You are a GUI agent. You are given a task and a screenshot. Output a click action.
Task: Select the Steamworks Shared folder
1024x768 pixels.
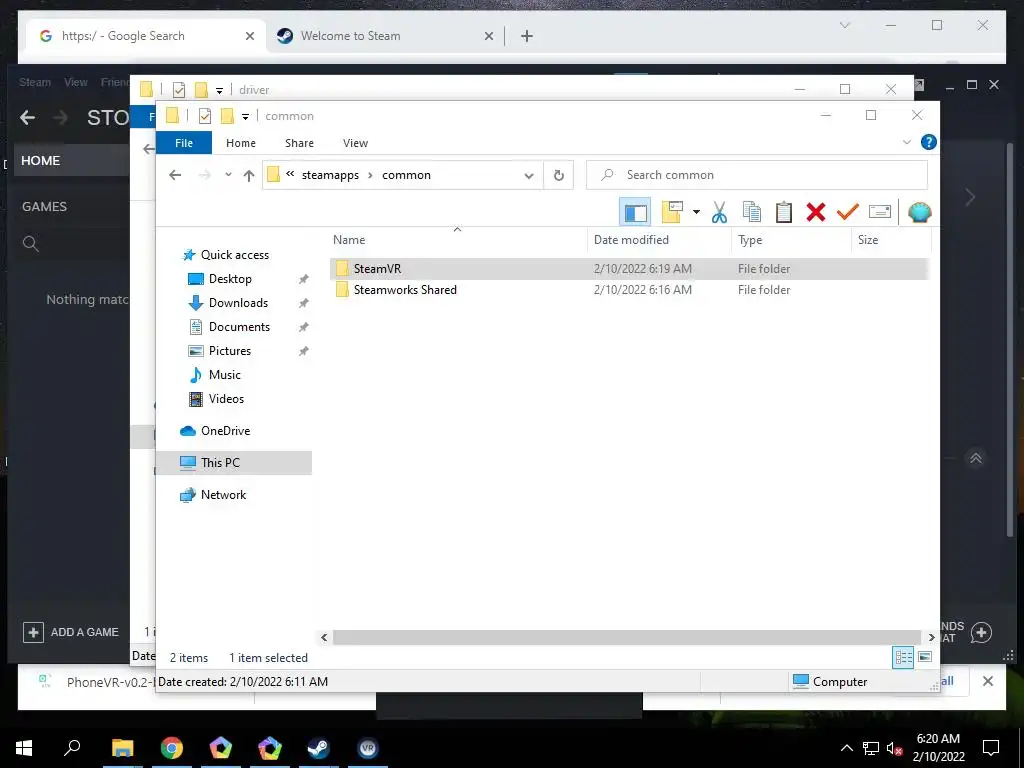tap(405, 290)
